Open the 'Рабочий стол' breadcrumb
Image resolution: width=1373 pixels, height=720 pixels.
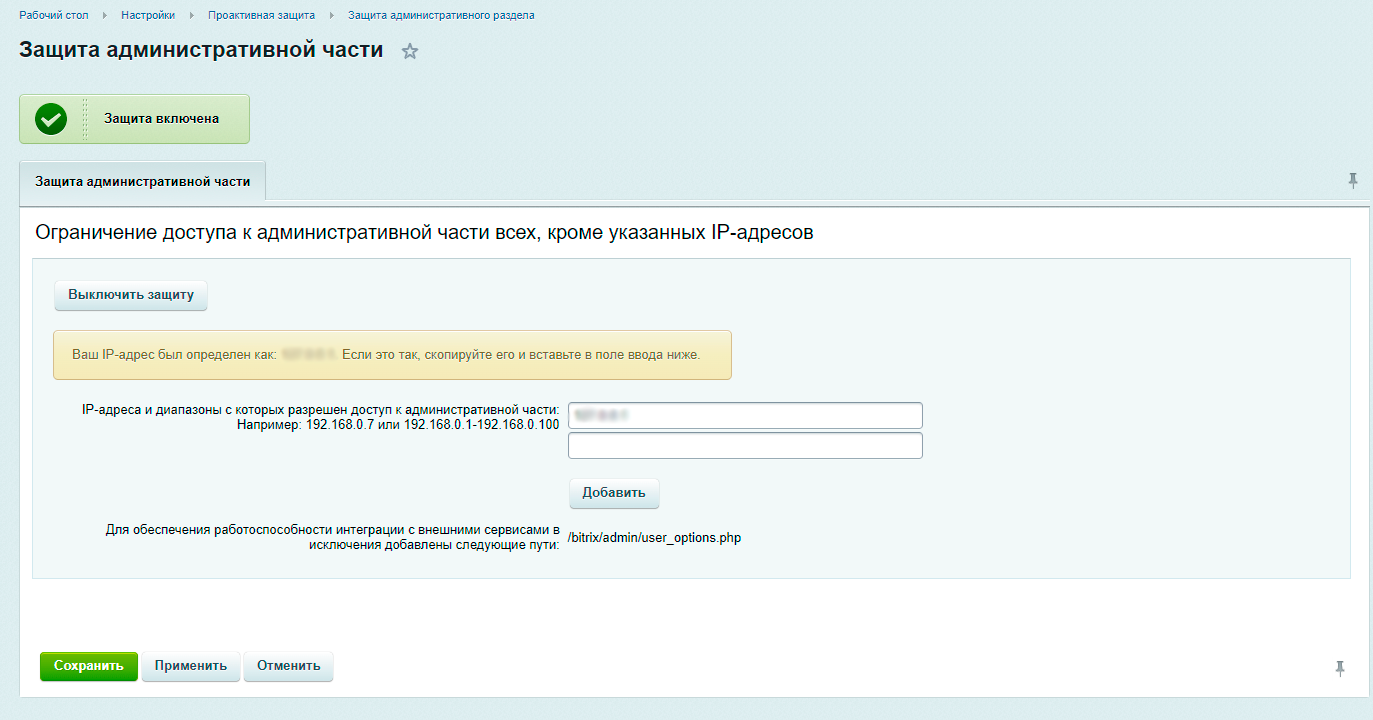[x=52, y=15]
